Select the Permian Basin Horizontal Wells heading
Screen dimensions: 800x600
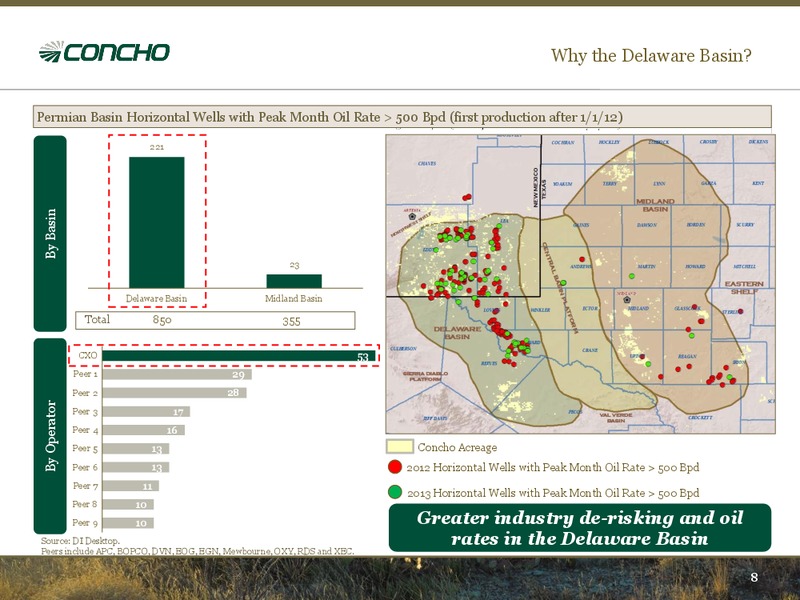(x=402, y=117)
